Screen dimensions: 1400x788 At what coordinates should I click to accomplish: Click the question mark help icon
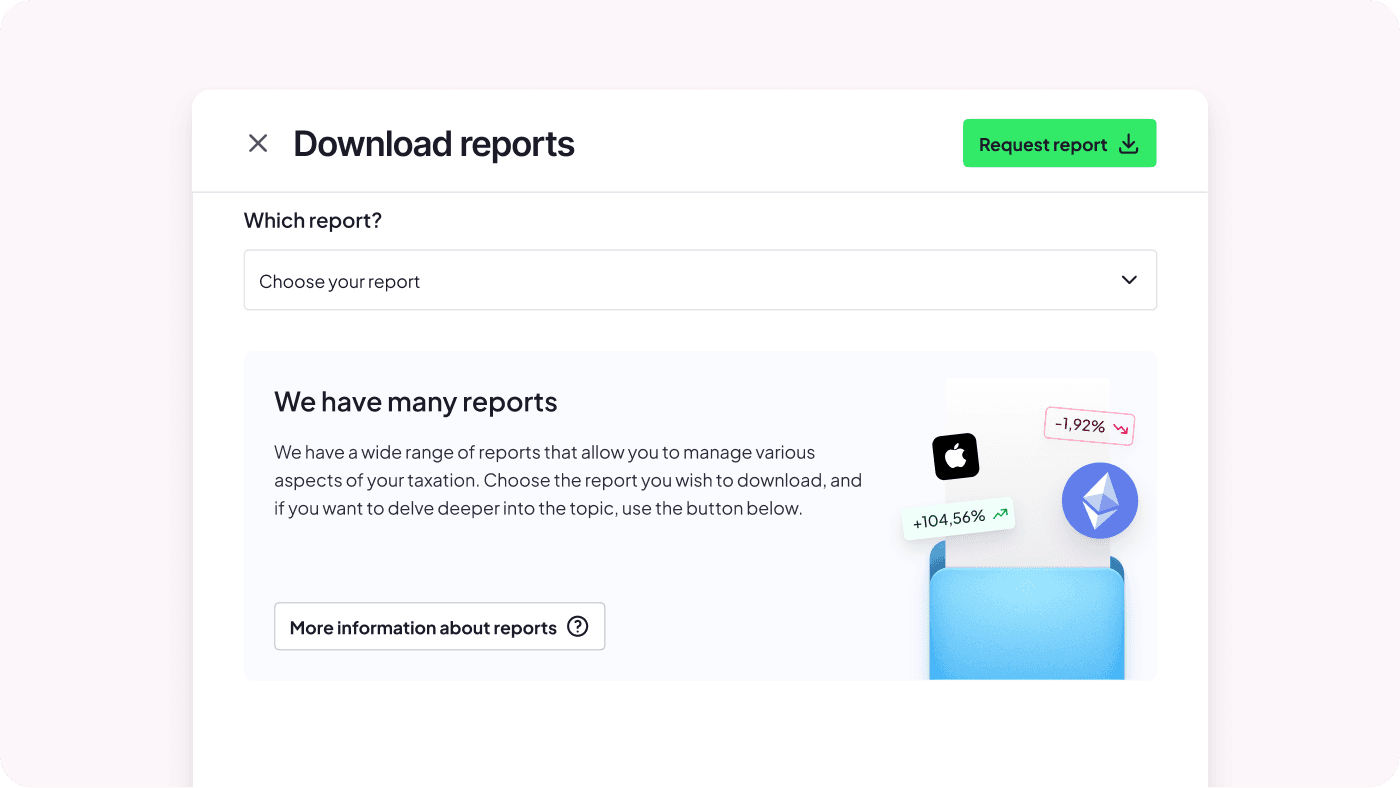click(578, 626)
